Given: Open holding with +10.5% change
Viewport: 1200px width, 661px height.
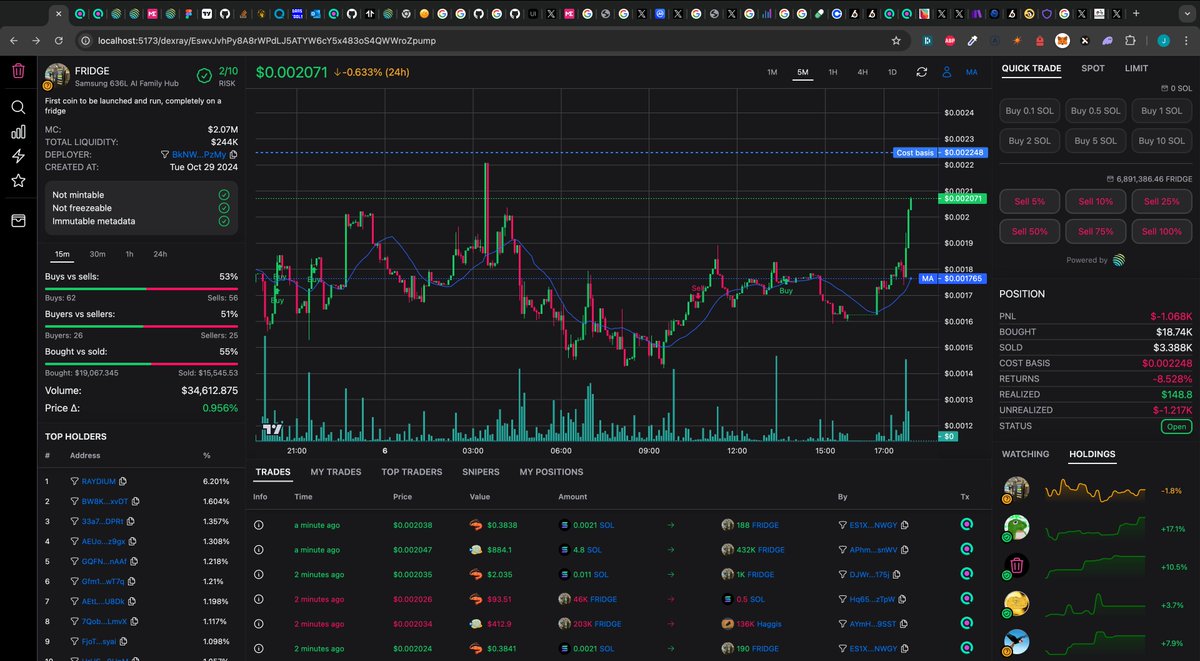Looking at the screenshot, I should tap(1097, 566).
